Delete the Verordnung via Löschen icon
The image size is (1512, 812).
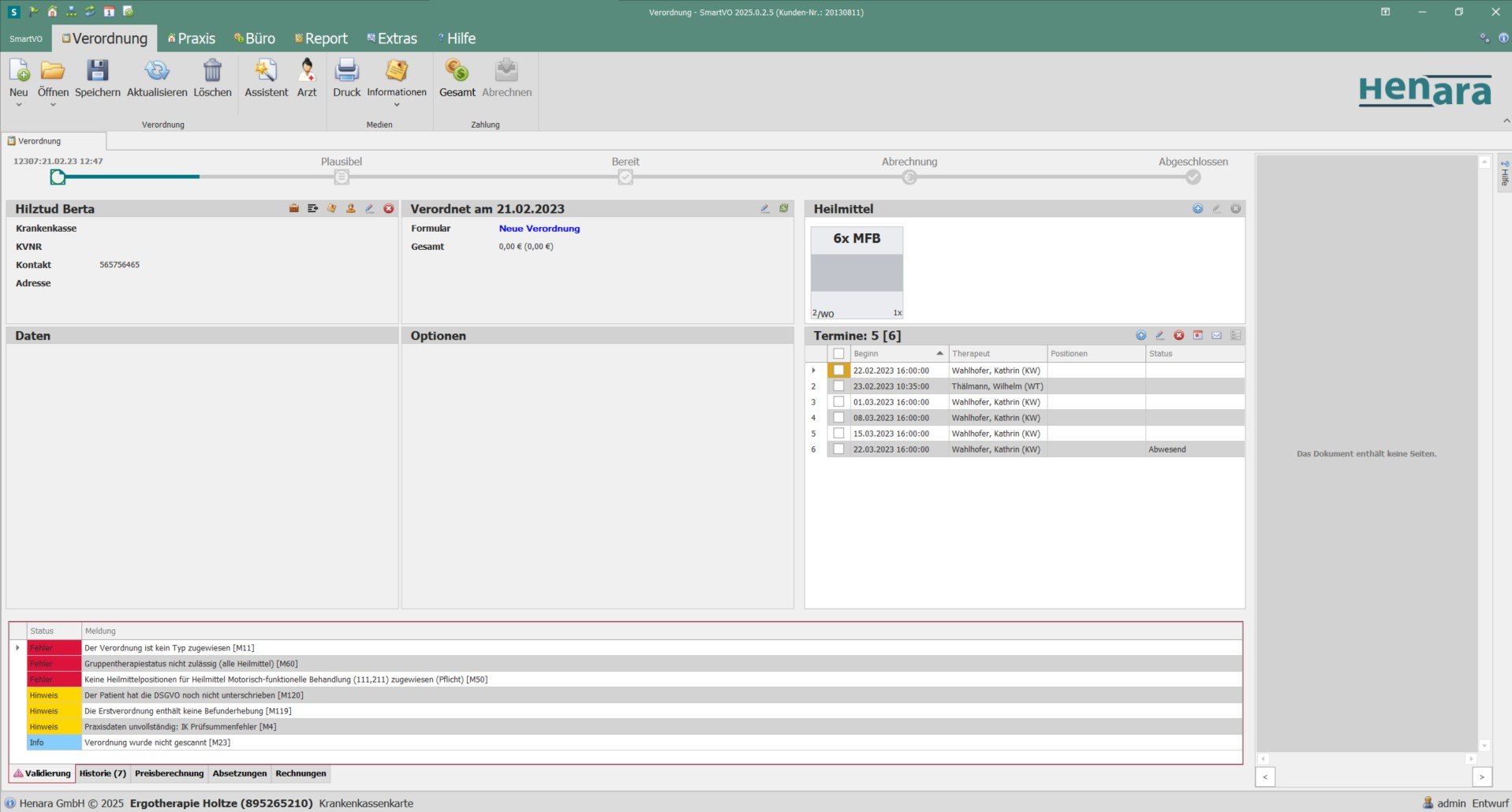tap(213, 78)
